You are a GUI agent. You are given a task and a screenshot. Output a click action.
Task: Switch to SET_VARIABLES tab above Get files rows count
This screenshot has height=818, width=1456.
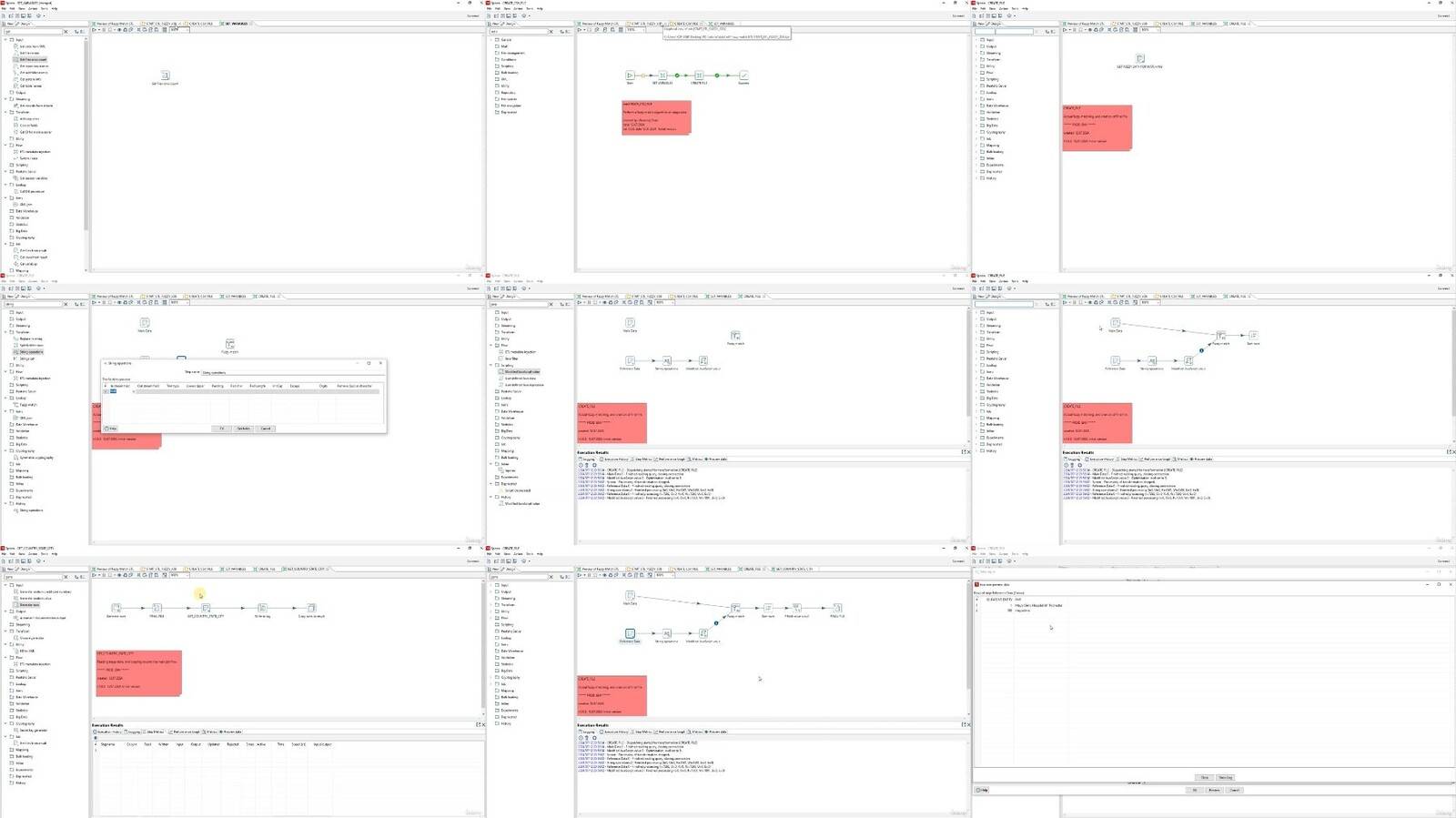point(236,24)
